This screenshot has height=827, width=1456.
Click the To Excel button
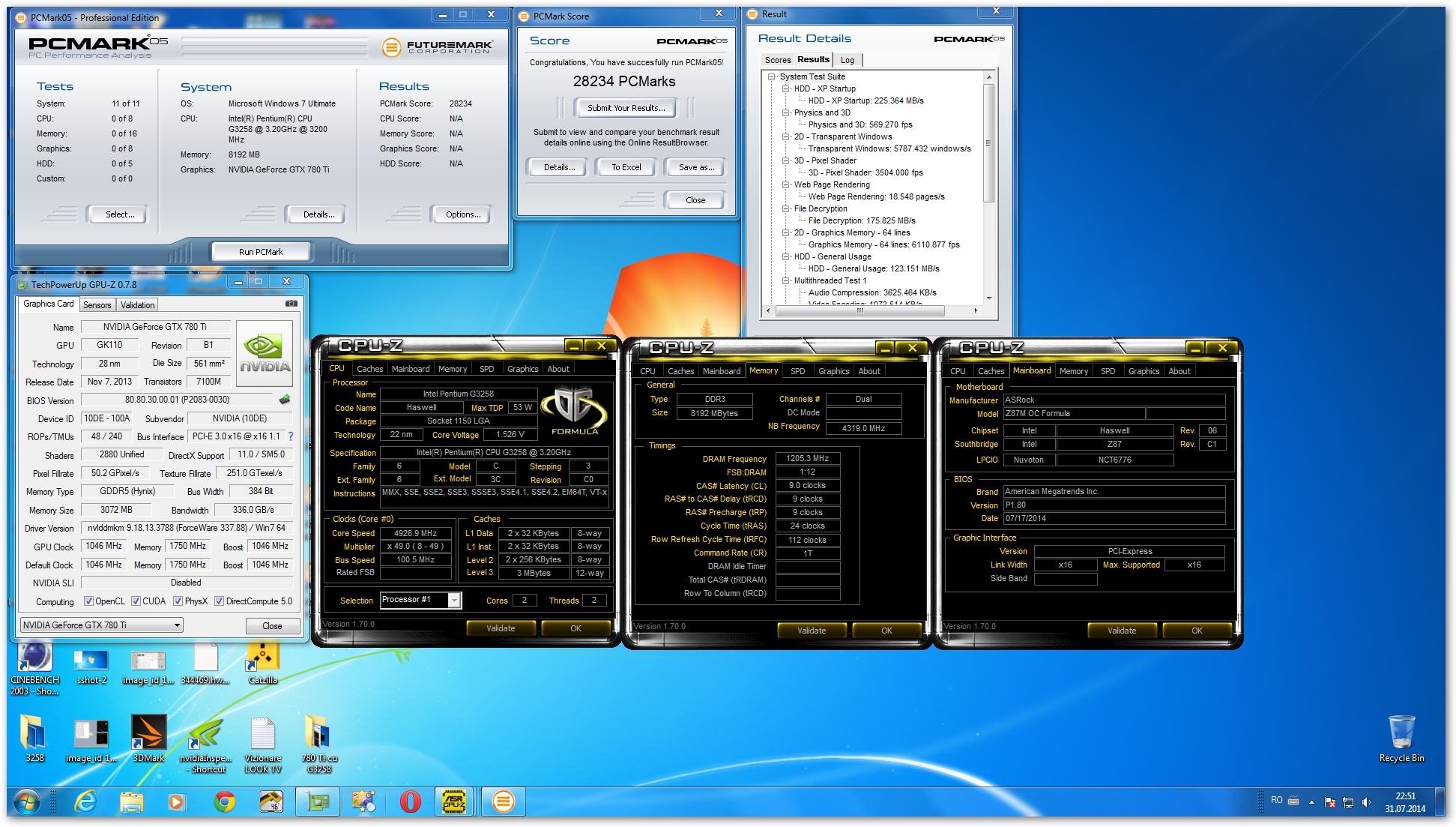point(626,167)
